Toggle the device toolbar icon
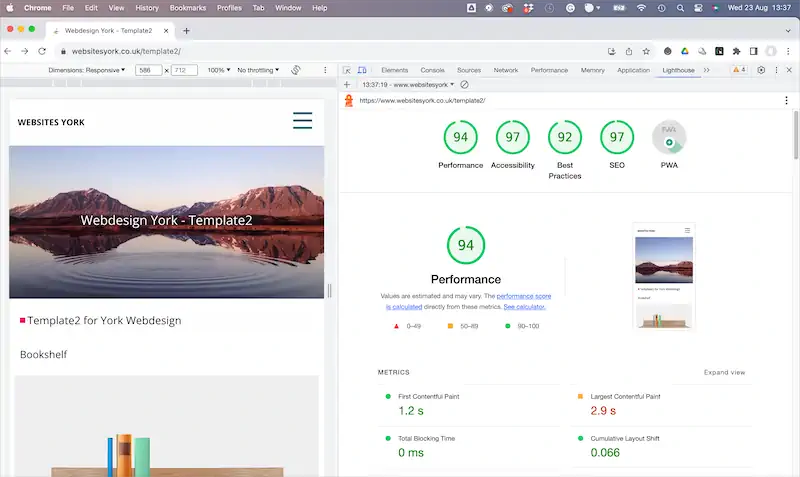Screen dimensions: 800x477 pyautogui.click(x=362, y=70)
